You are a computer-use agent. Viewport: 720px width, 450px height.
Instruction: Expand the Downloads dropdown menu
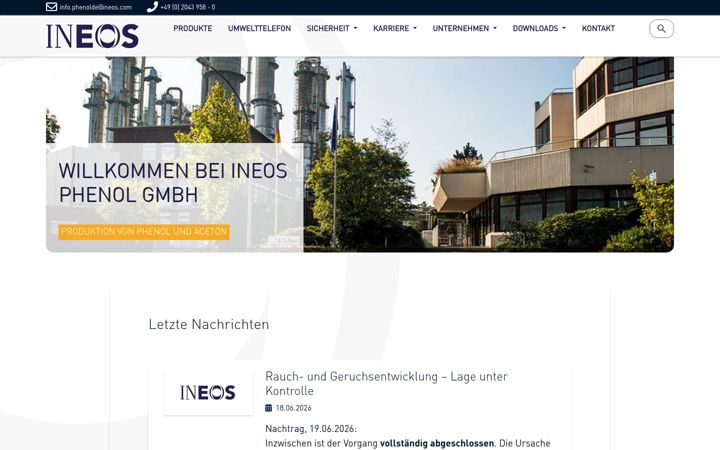539,28
